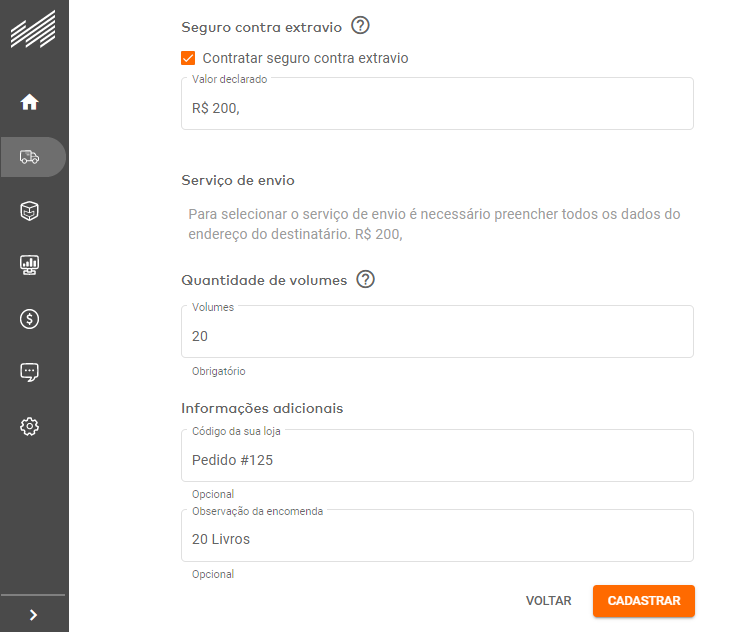Focus the Volumes input field
This screenshot has width=730, height=632.
coord(437,336)
